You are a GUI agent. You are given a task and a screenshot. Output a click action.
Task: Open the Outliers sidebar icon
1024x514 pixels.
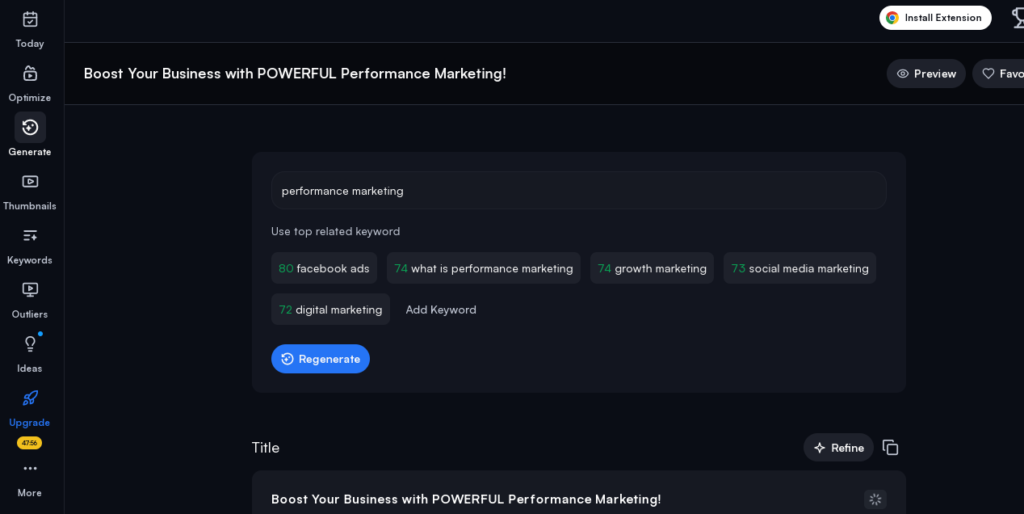(30, 290)
